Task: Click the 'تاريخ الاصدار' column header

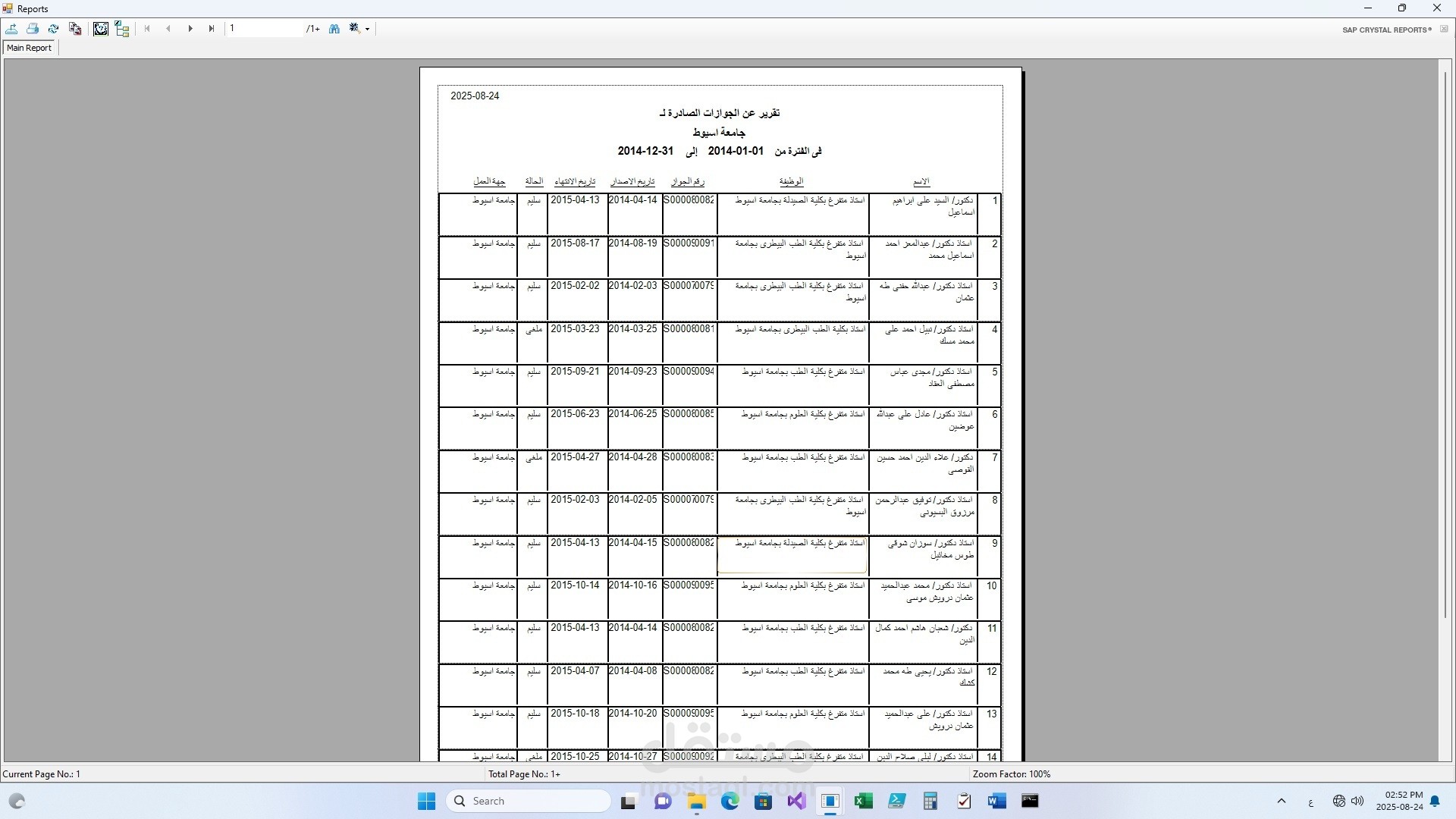Action: [632, 182]
